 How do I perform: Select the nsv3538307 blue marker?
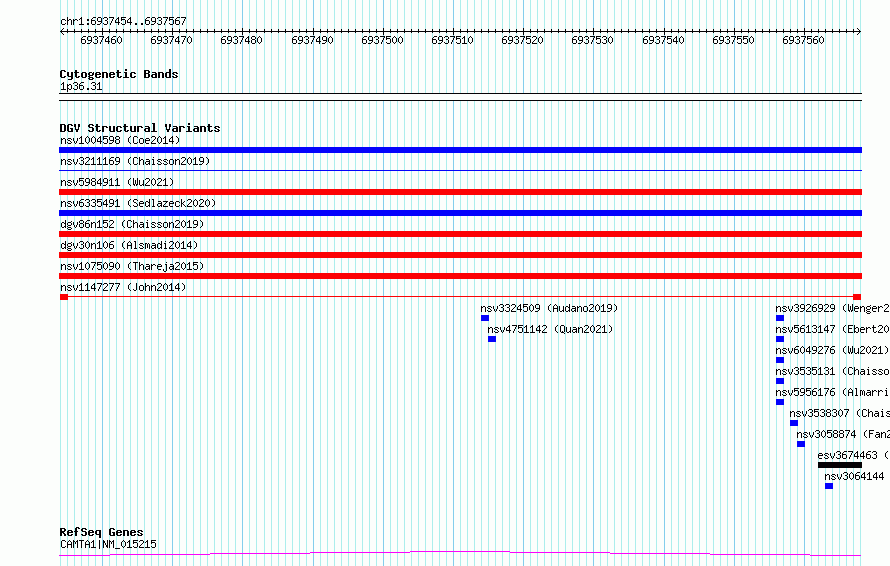(794, 423)
